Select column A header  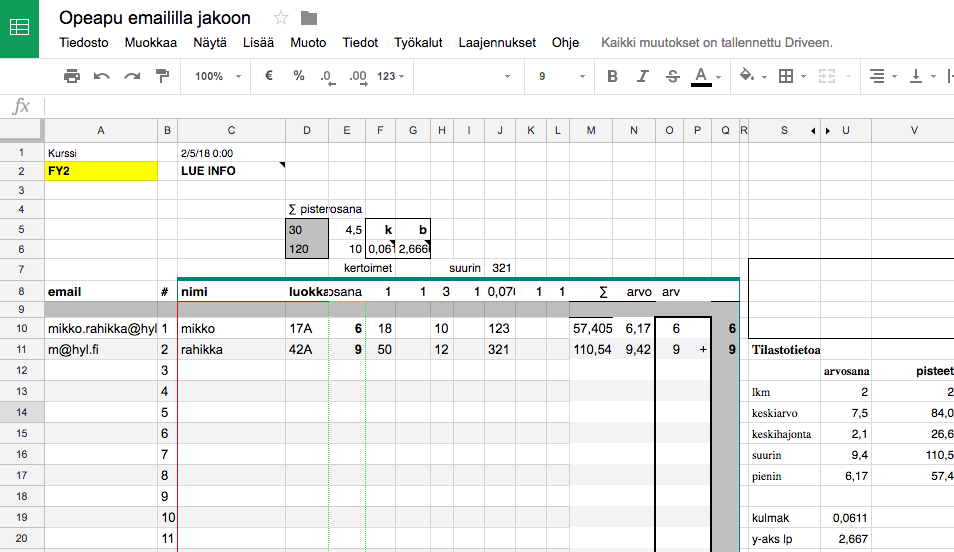point(101,130)
